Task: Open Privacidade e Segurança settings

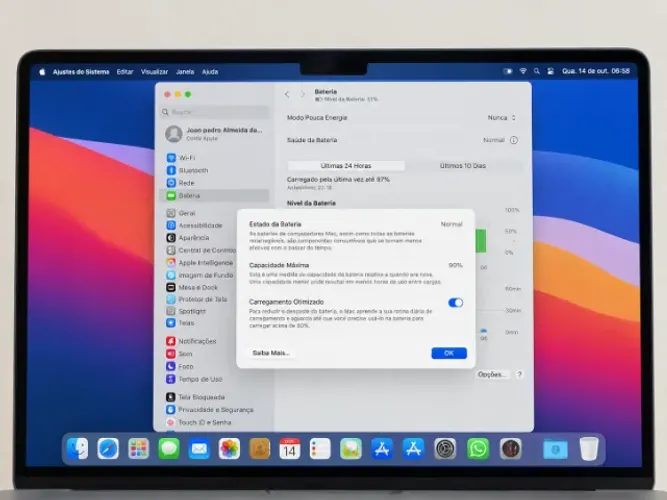Action: (x=214, y=410)
